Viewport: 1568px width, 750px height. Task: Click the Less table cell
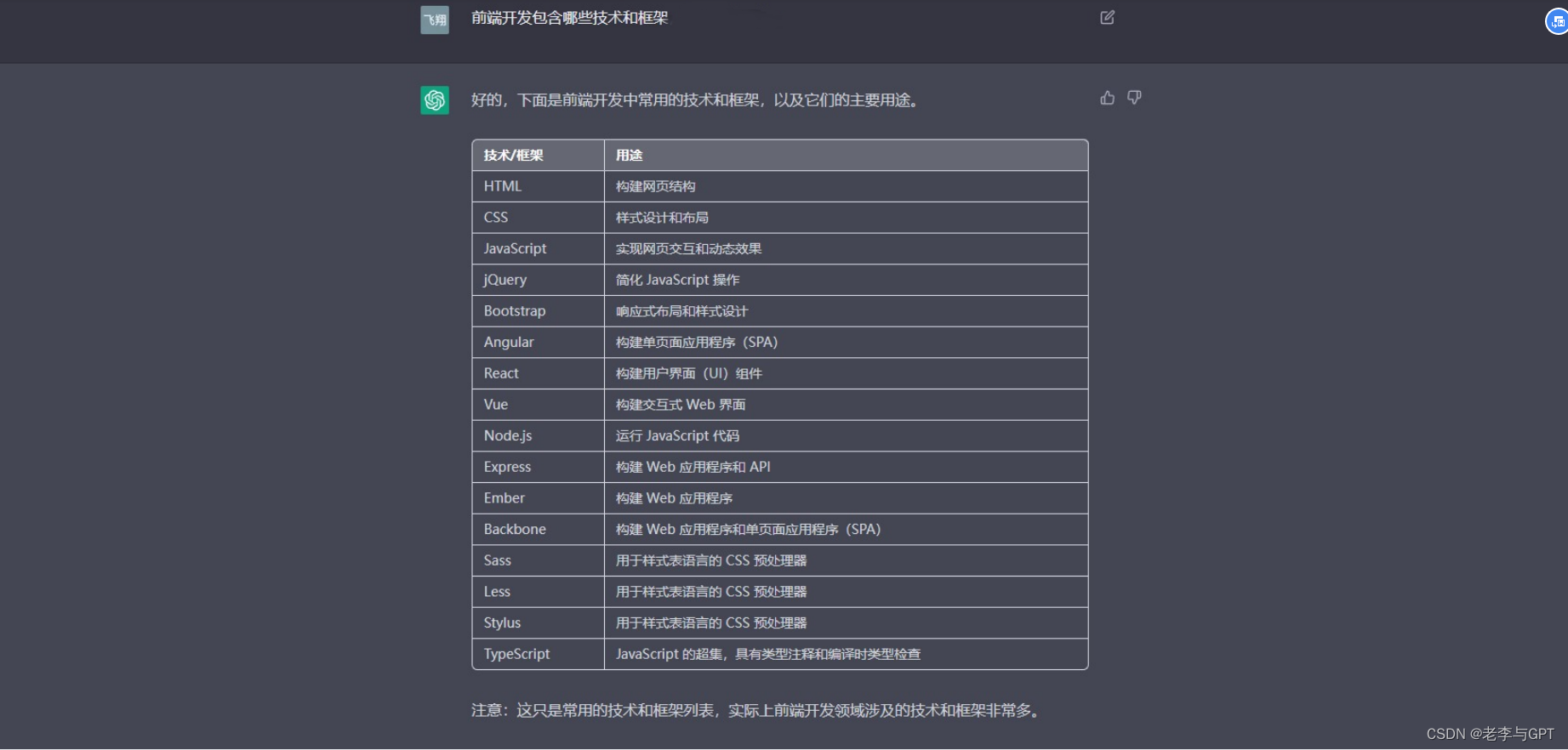(x=539, y=592)
